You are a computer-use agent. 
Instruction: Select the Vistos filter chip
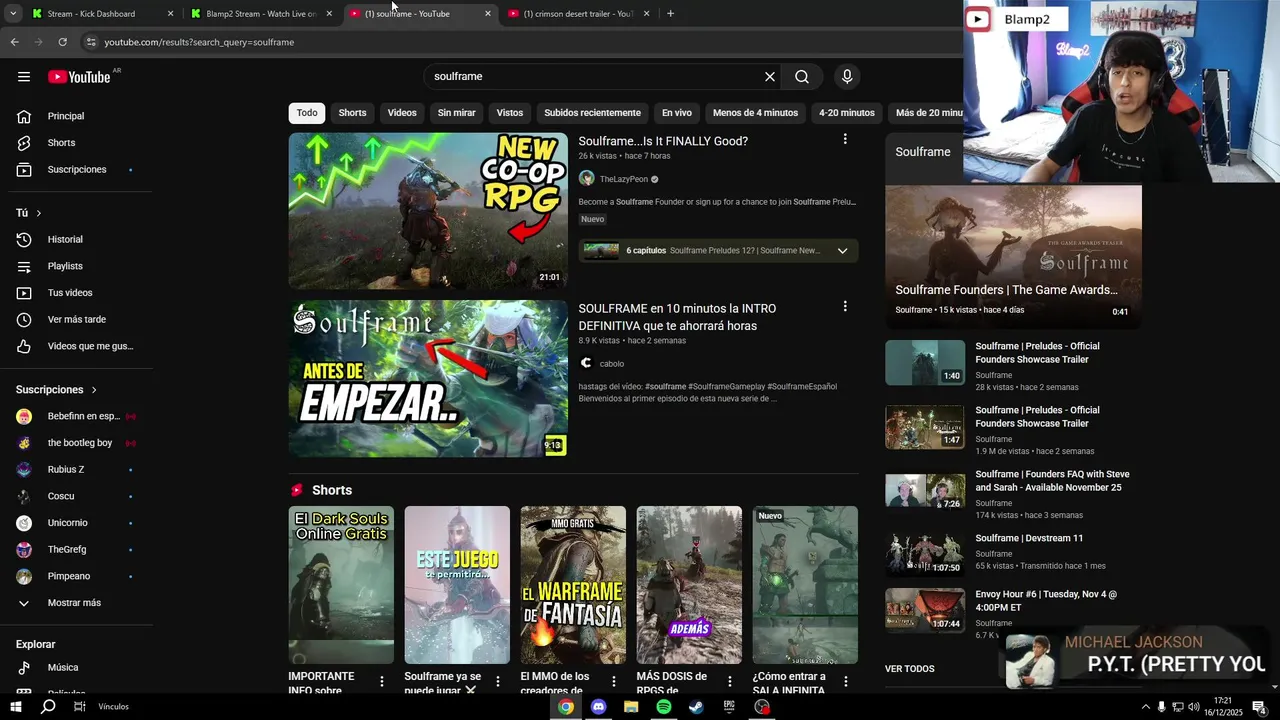pos(510,113)
